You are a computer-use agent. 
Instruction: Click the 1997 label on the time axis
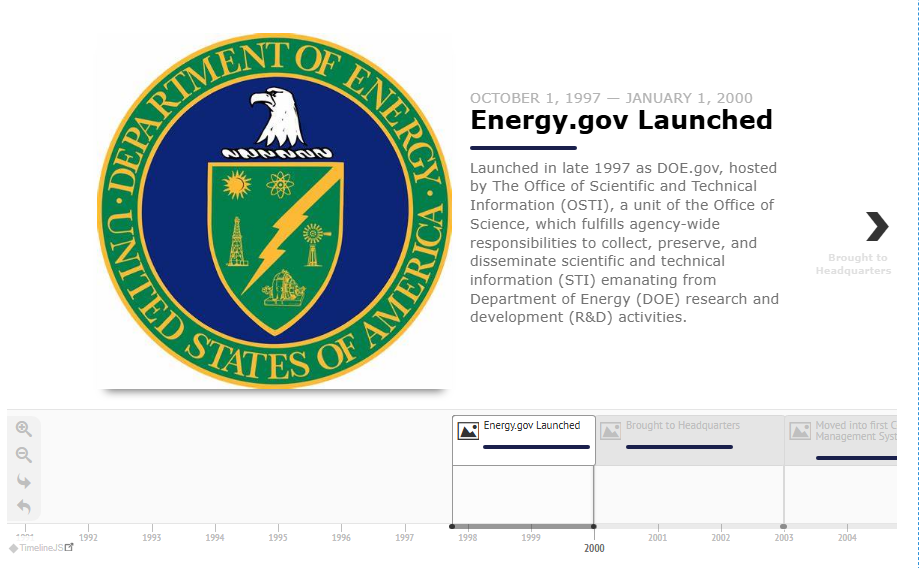tap(404, 537)
